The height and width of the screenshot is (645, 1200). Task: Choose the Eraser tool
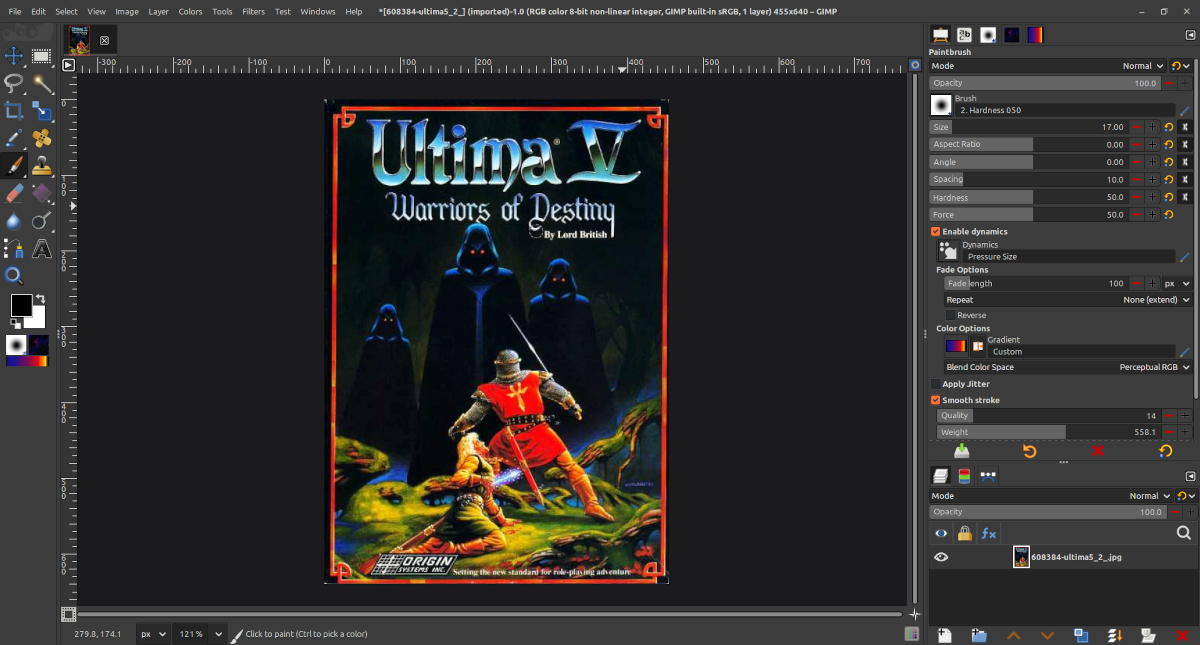click(14, 193)
